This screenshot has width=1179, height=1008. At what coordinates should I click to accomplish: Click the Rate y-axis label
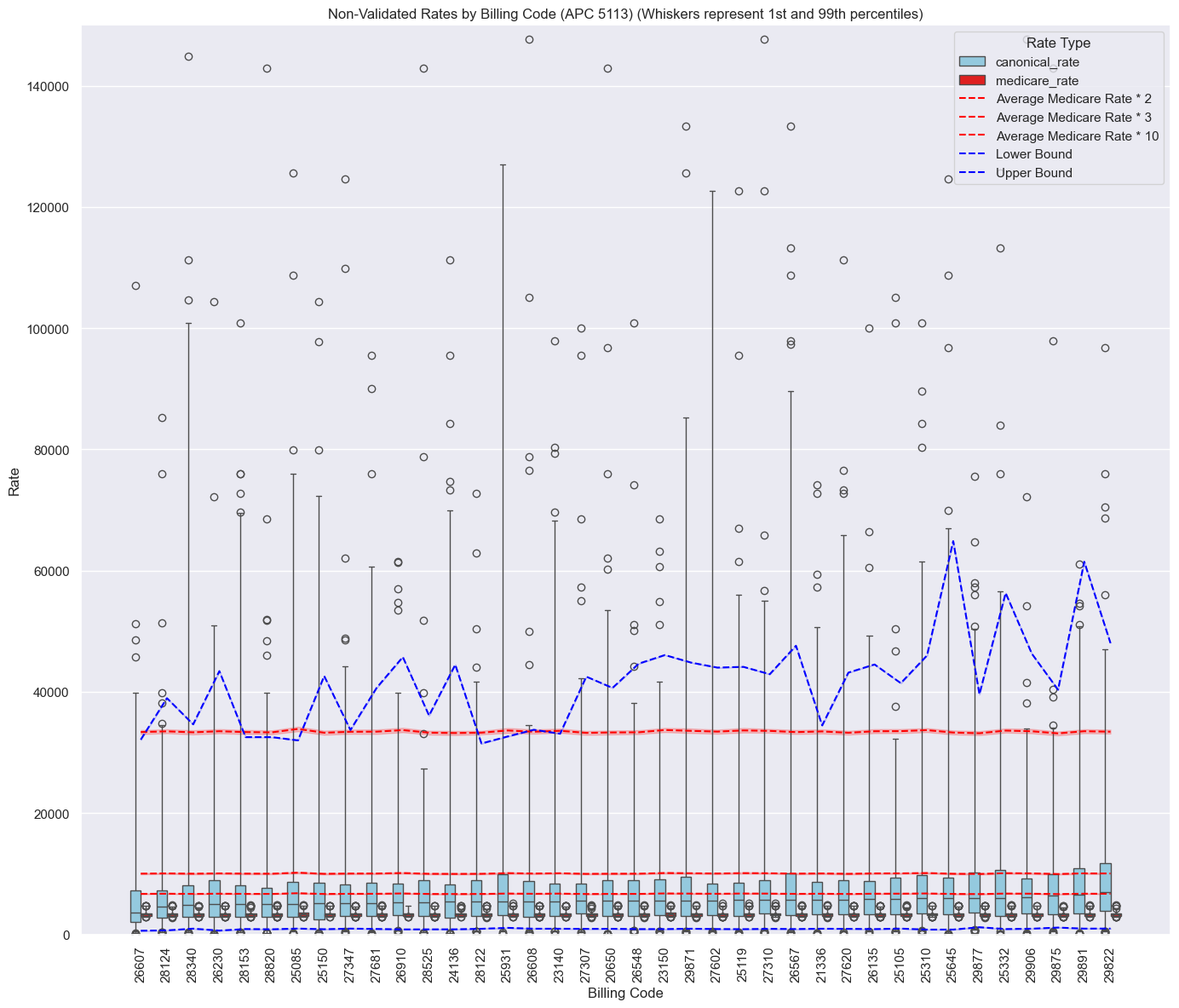pos(14,481)
